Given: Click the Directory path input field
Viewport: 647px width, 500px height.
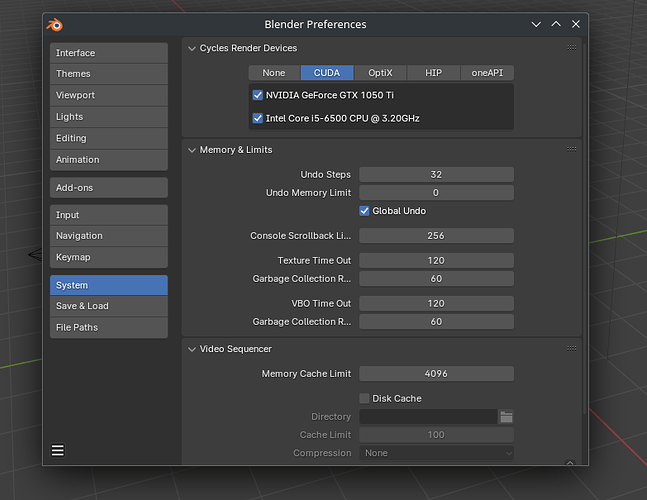Looking at the screenshot, I should click(x=428, y=417).
